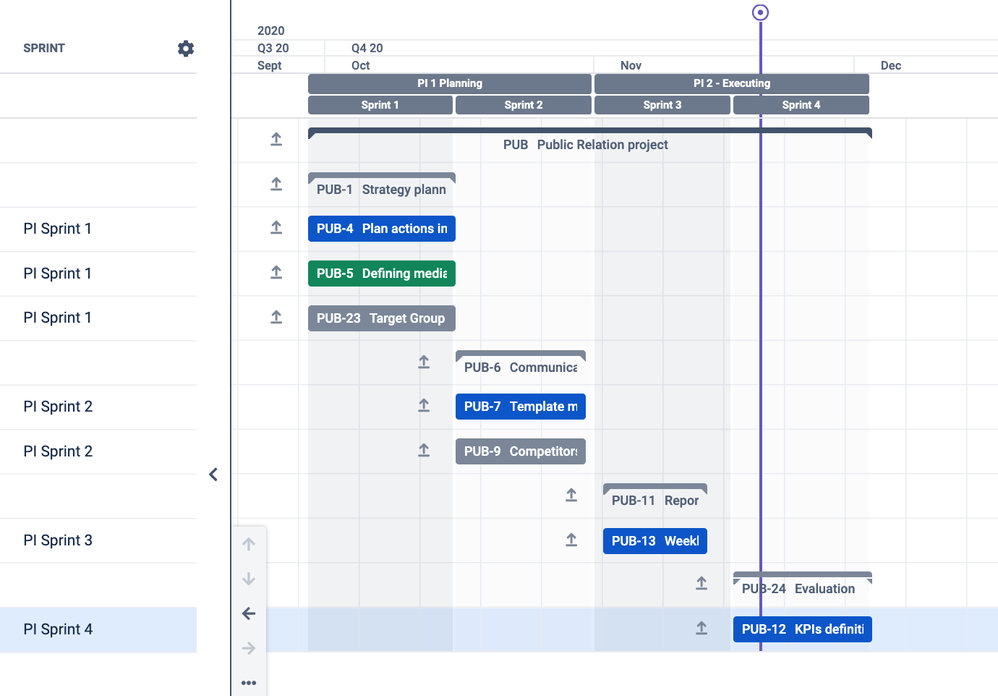998x696 pixels.
Task: Click outdent icon beside PUB-24 bar
Action: (701, 583)
